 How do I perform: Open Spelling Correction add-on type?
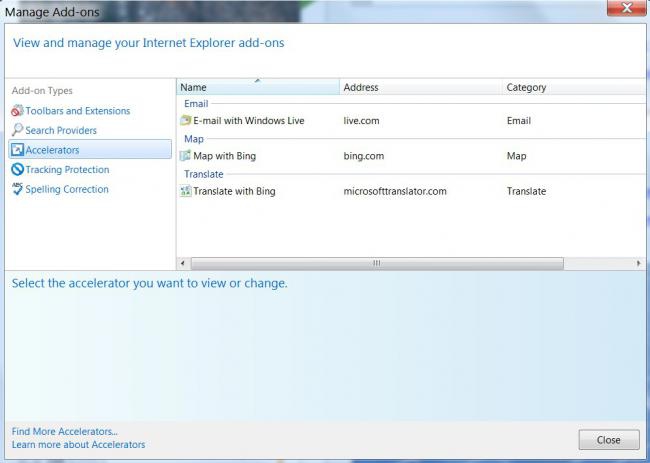[x=67, y=189]
